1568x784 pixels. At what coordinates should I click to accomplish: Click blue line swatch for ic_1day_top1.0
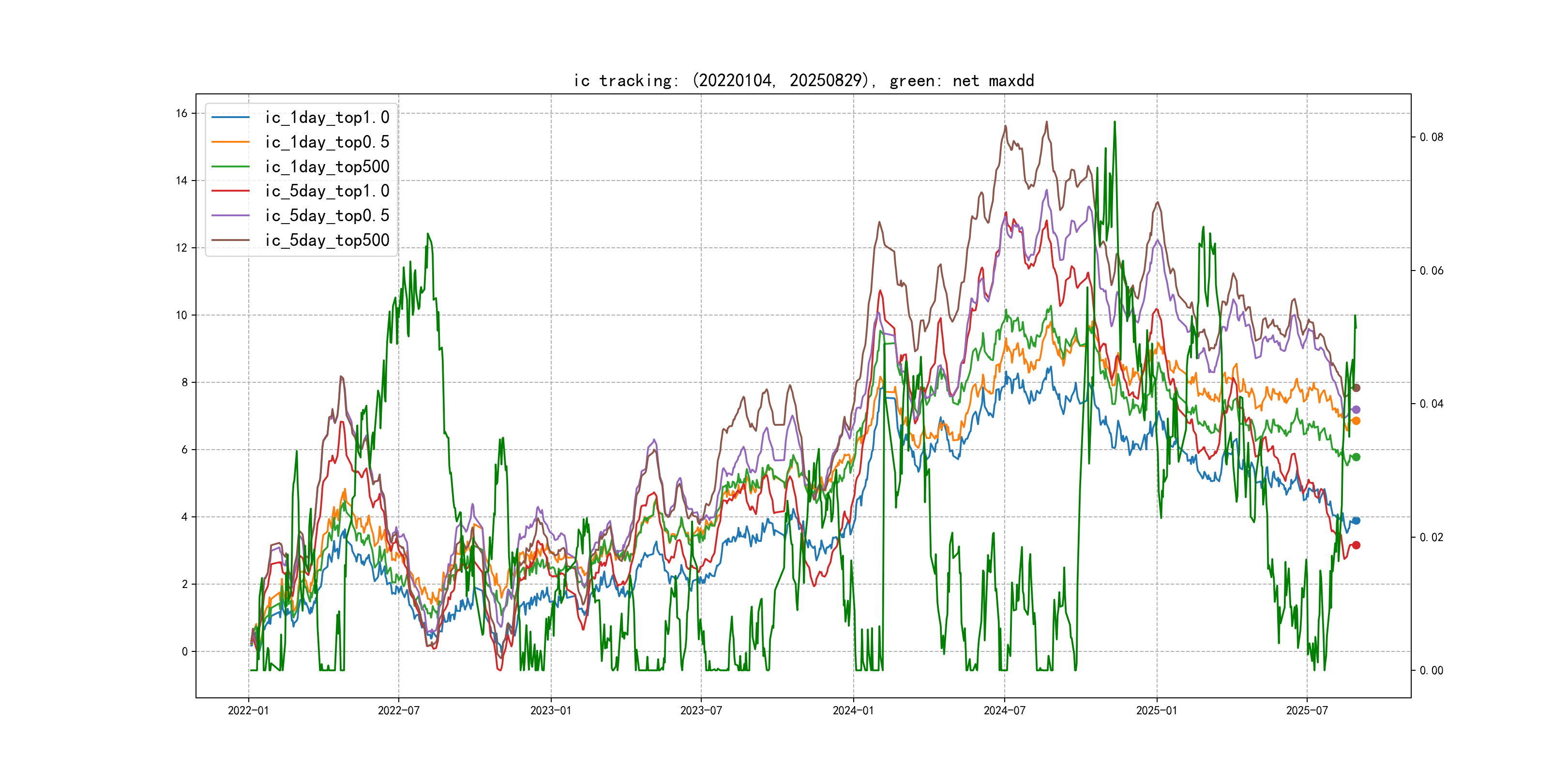(x=230, y=118)
